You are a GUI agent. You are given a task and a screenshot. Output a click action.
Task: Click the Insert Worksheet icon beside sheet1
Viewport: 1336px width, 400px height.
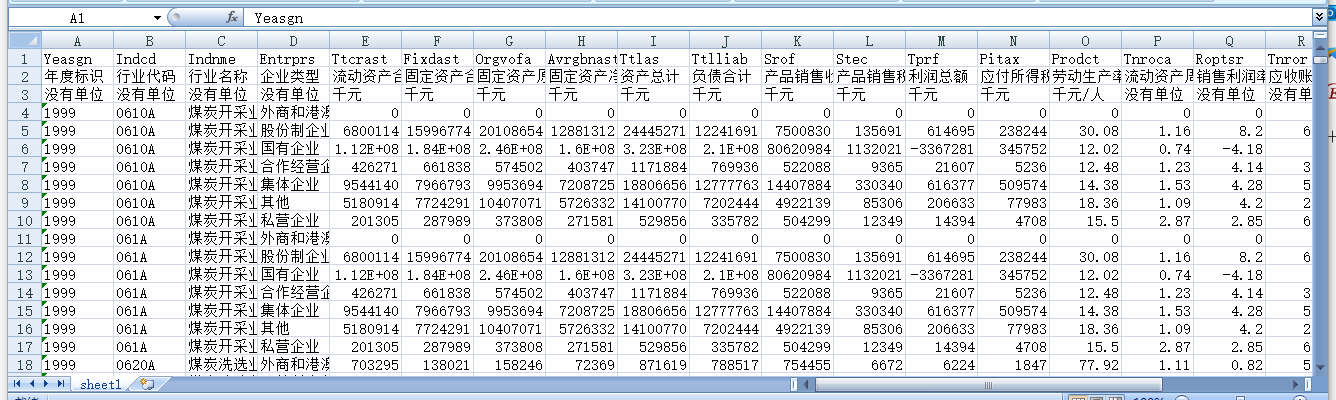click(147, 384)
